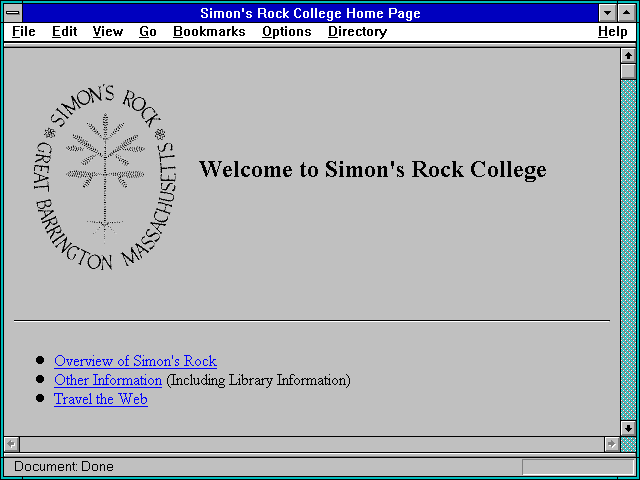This screenshot has height=480, width=640.
Task: Click the vertical scrollbar track below the thumb
Action: (x=628, y=250)
